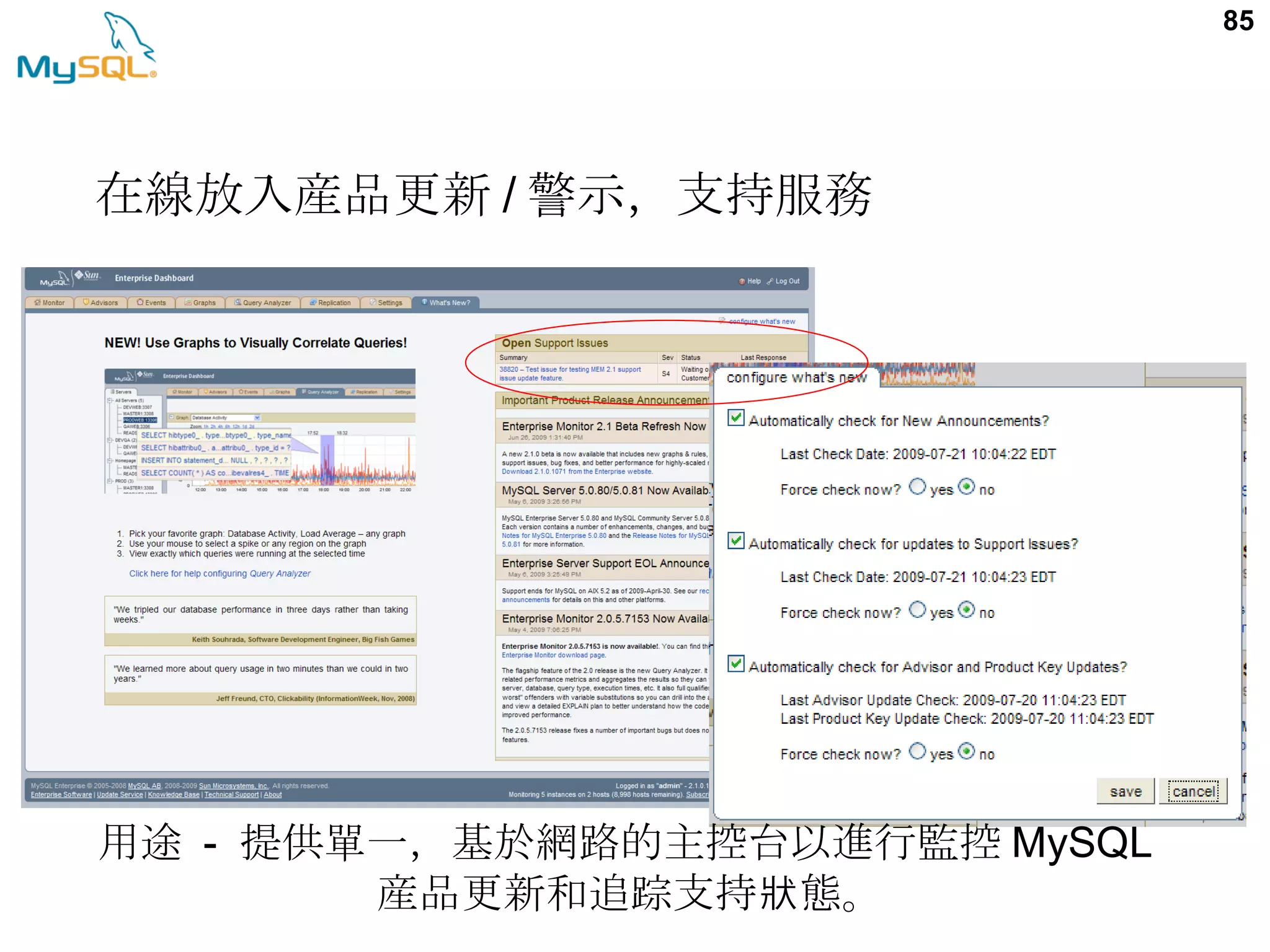This screenshot has height=952, width=1270.
Task: Select no for forcing support issues check
Action: [x=967, y=610]
